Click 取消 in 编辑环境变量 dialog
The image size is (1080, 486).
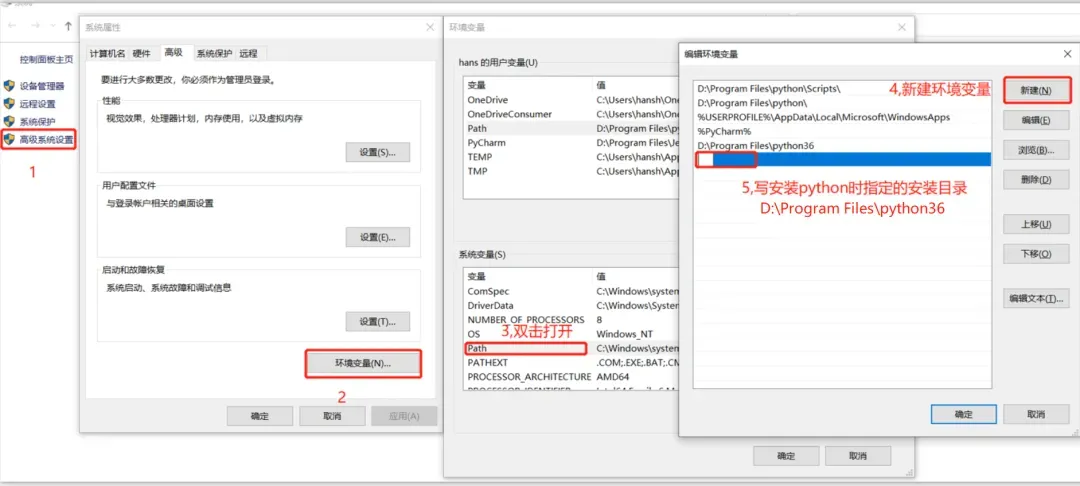1036,414
